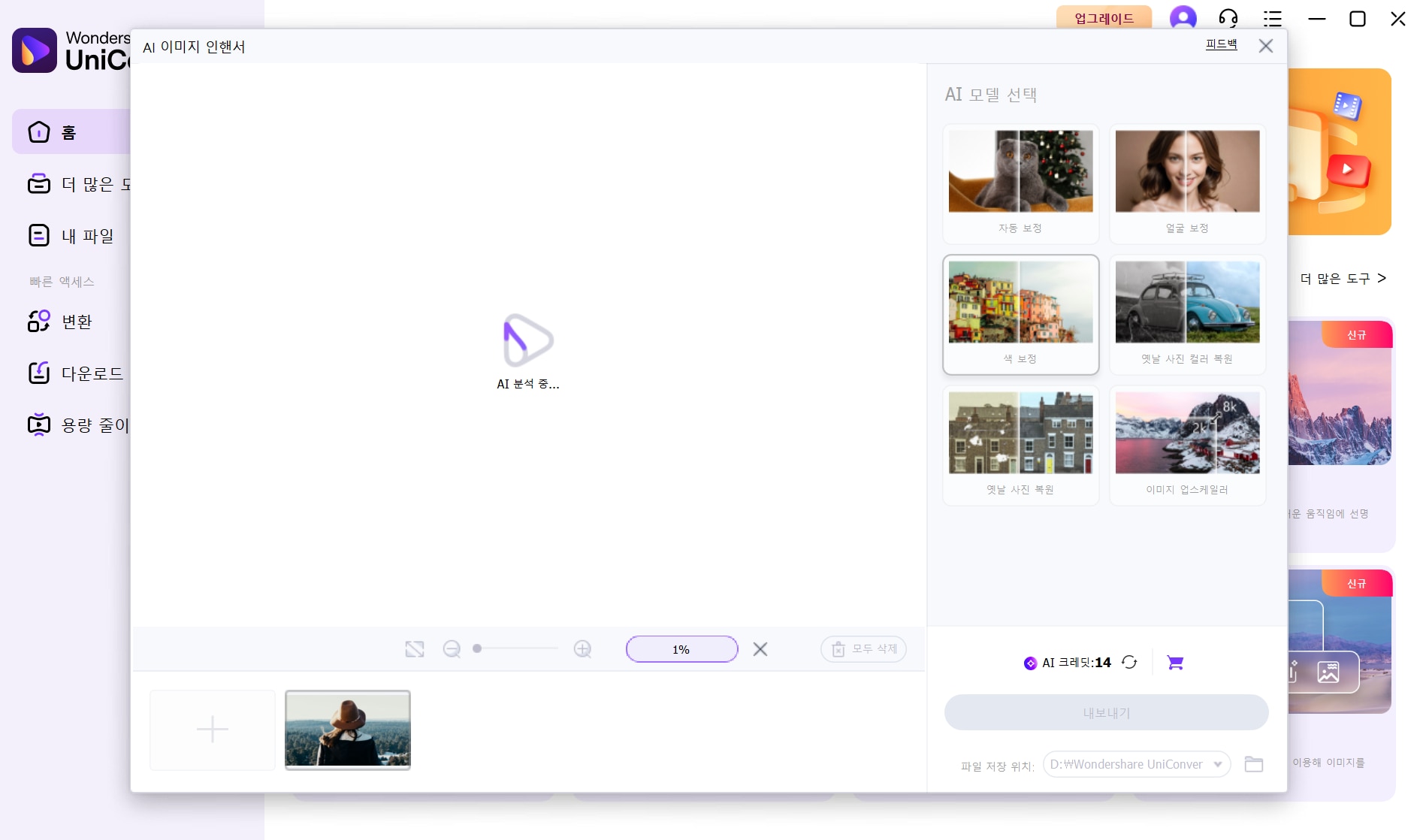Click the zoom slider handle
The height and width of the screenshot is (840, 1420).
point(477,648)
